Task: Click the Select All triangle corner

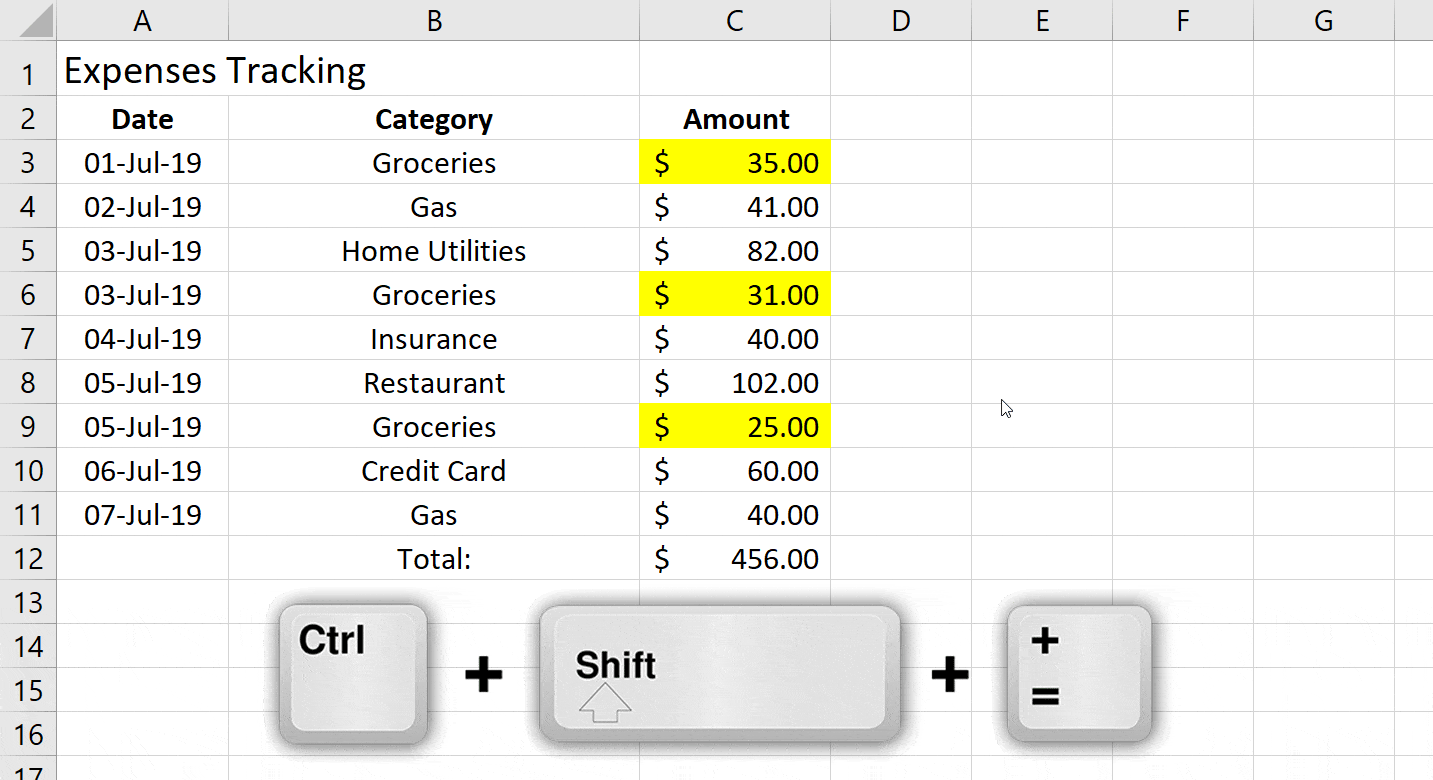Action: coord(29,20)
